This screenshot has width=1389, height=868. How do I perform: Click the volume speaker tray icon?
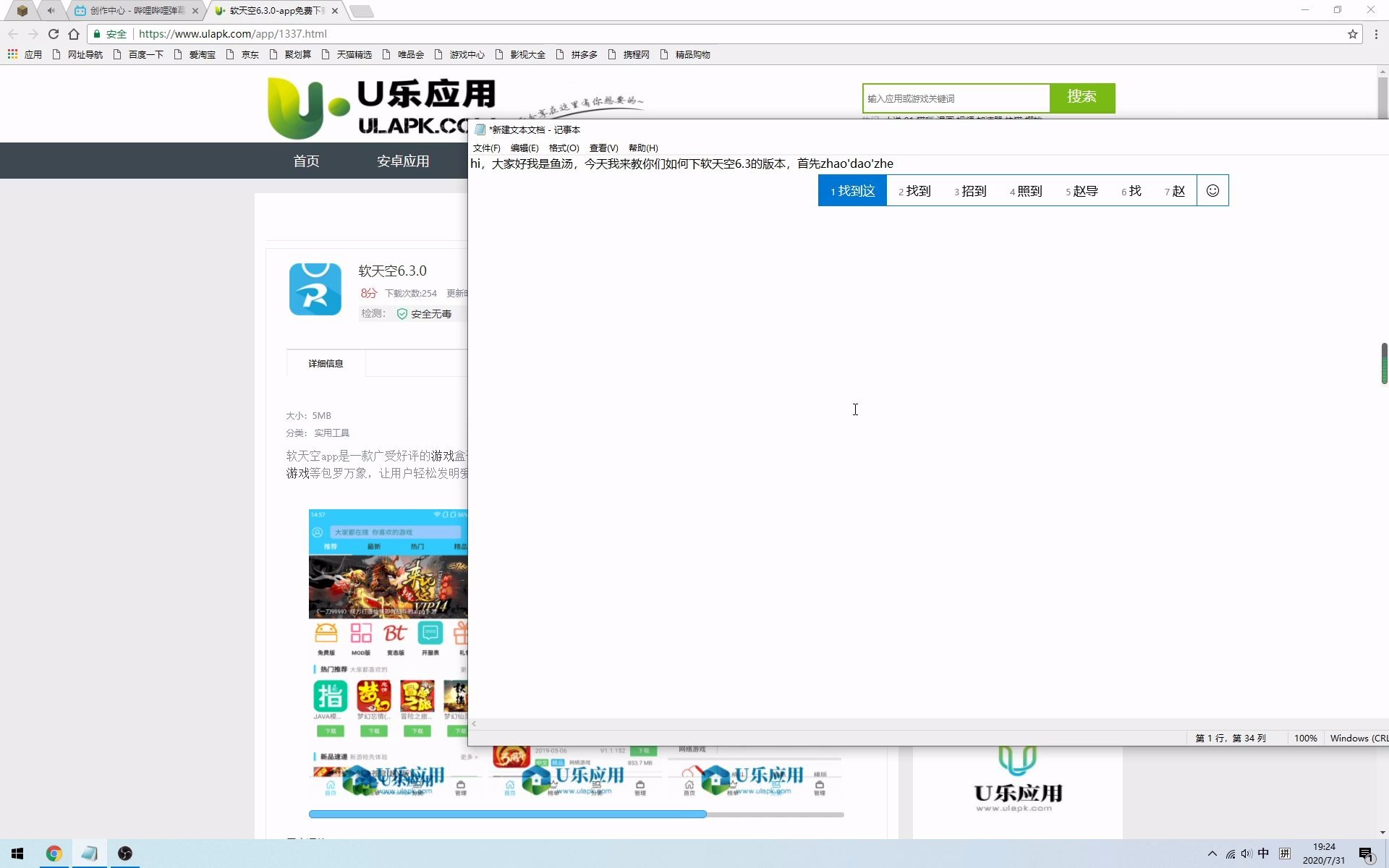1246,854
